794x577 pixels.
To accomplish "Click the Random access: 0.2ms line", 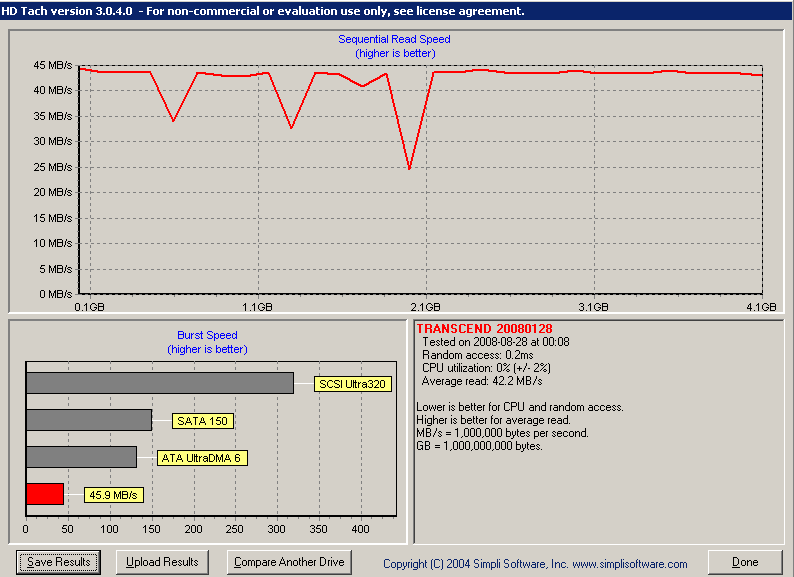I will (x=478, y=355).
